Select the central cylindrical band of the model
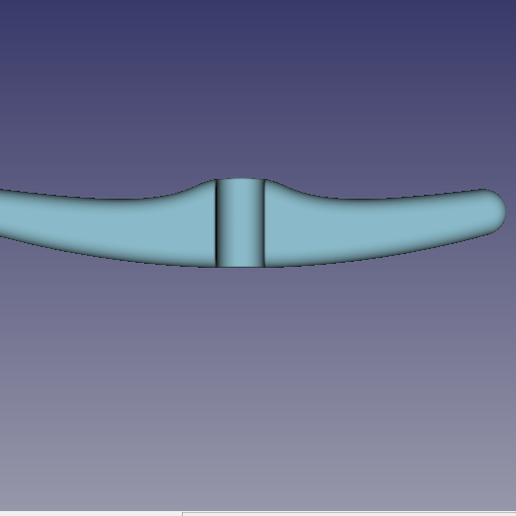This screenshot has width=516, height=516. pyautogui.click(x=240, y=223)
